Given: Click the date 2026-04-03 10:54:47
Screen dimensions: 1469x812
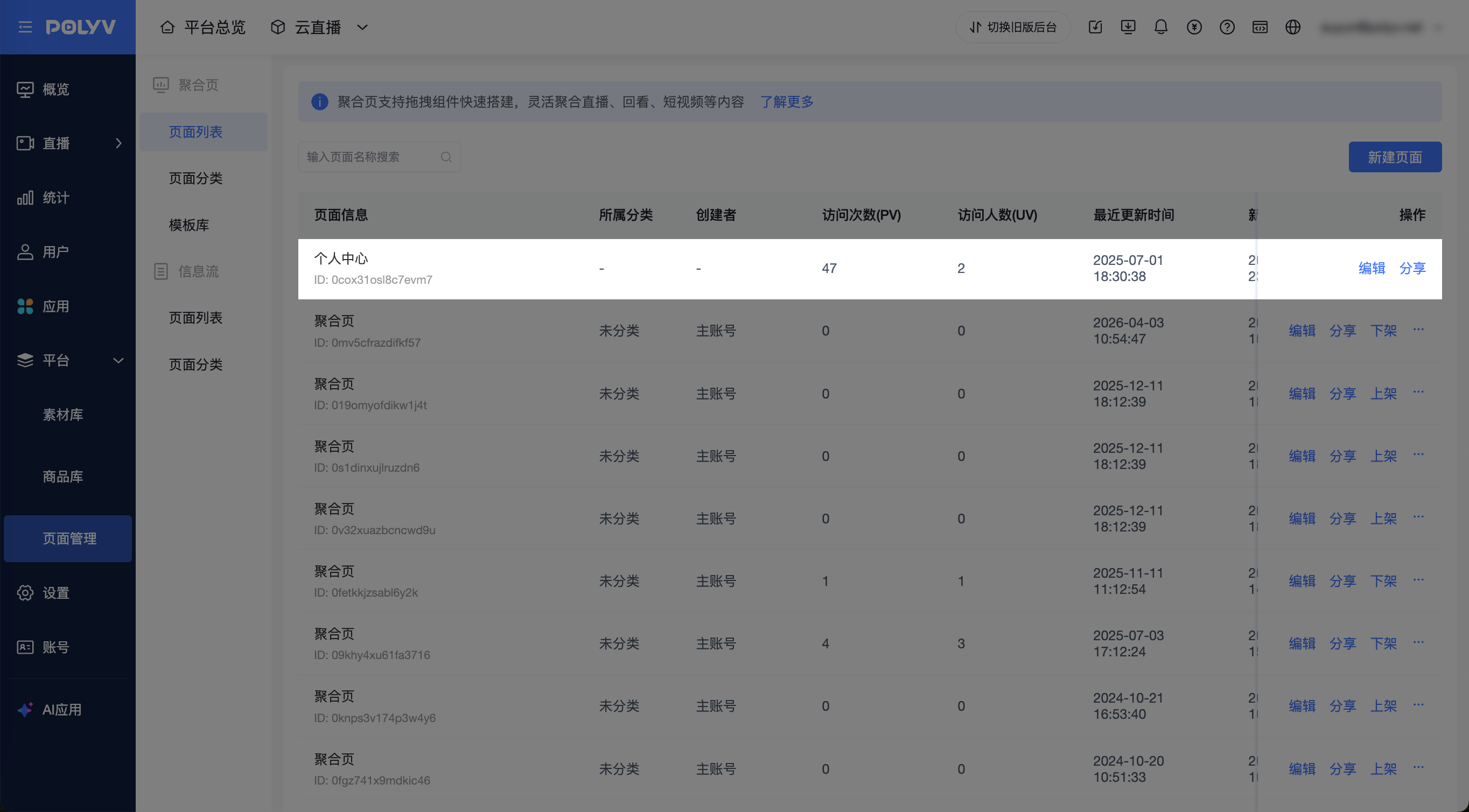Looking at the screenshot, I should 1128,330.
